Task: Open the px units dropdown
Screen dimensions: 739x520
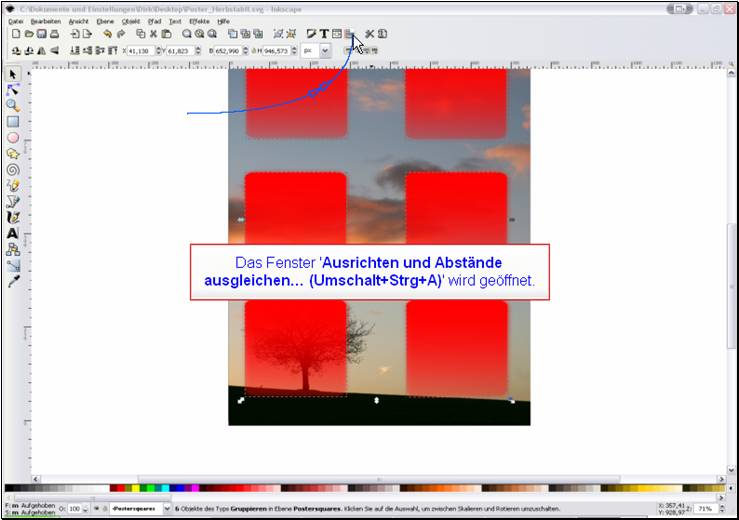Action: [325, 50]
